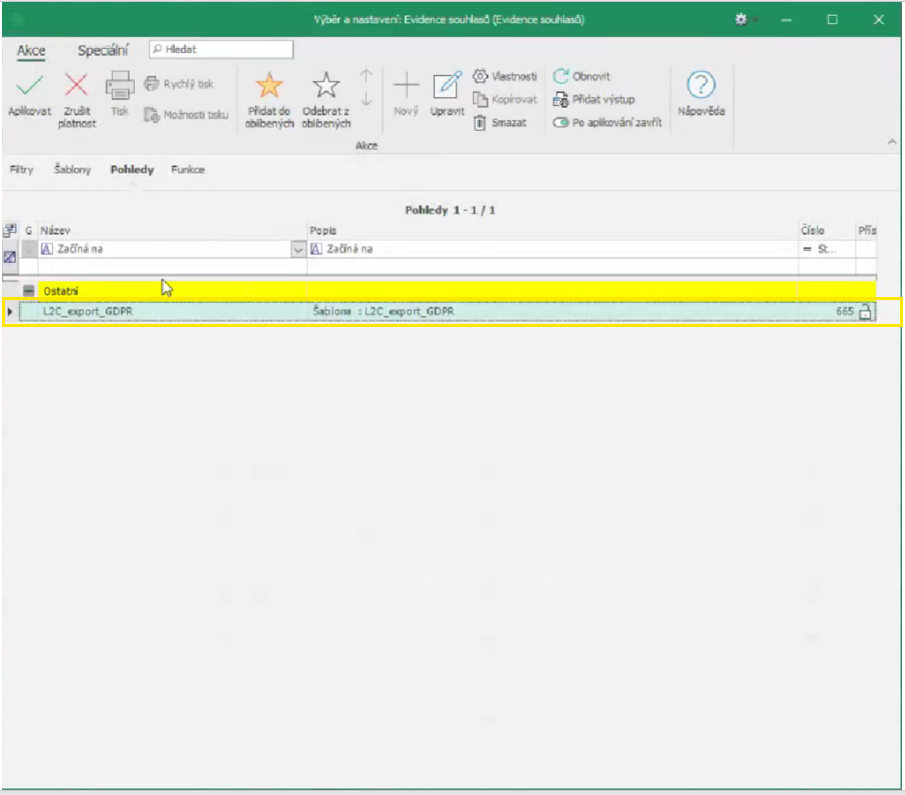Switch to the Filtry tab
Viewport: 905px width, 795px height.
21,170
